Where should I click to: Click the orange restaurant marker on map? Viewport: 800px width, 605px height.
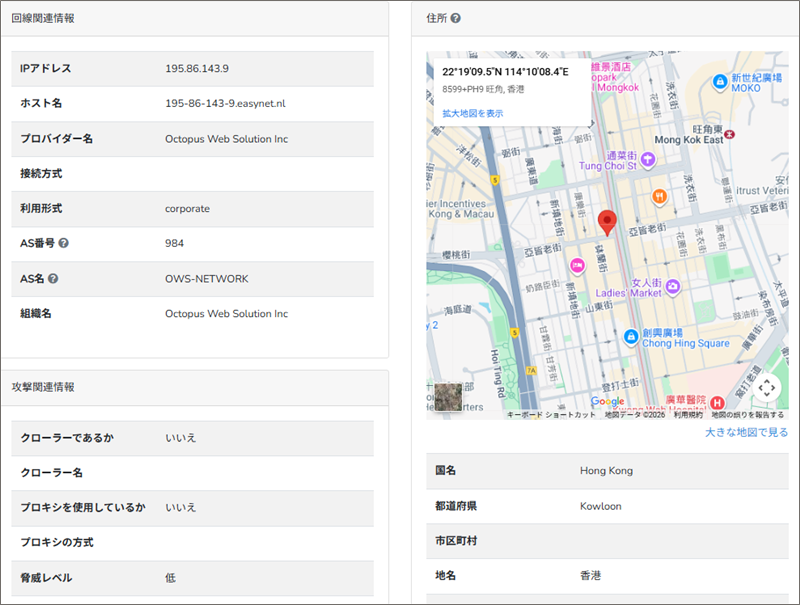coord(659,196)
